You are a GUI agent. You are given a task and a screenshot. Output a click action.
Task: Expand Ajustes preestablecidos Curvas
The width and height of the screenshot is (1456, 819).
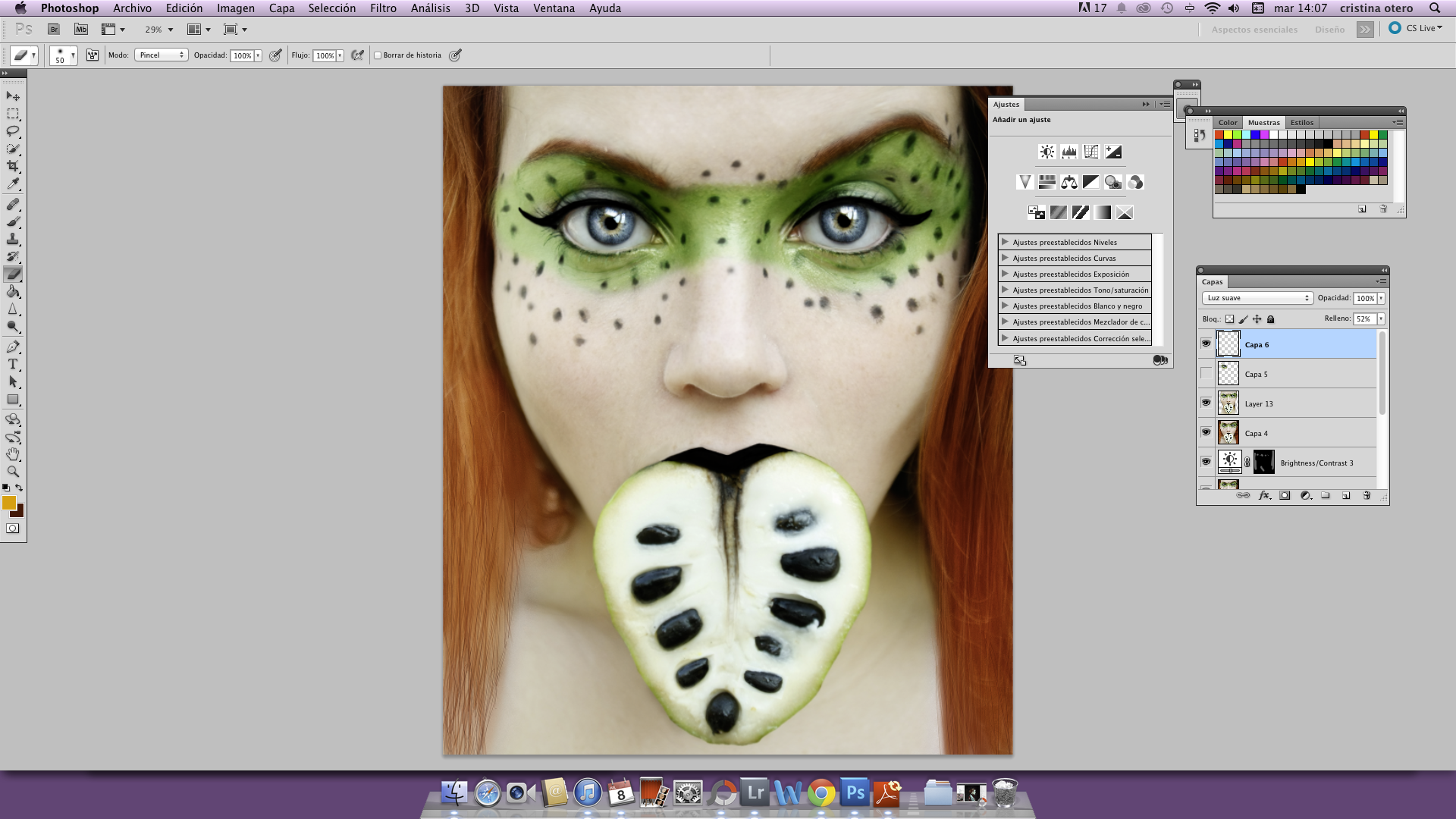(x=1005, y=258)
